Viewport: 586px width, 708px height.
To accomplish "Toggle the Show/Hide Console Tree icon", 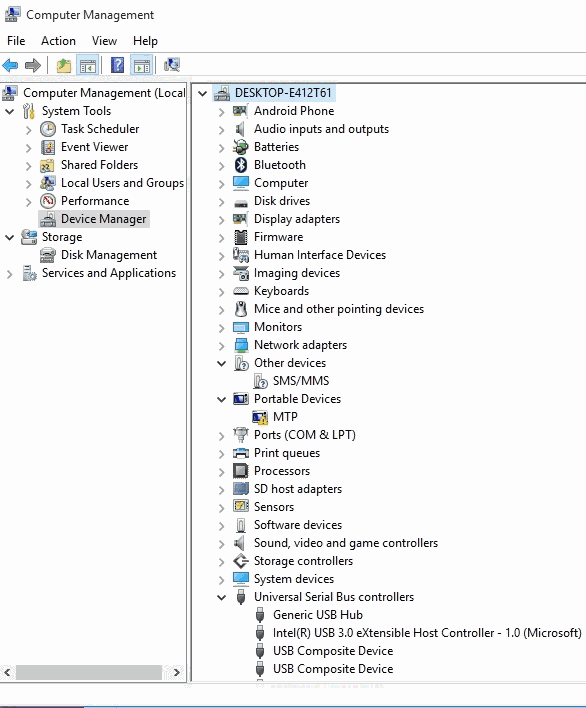I will tap(88, 65).
